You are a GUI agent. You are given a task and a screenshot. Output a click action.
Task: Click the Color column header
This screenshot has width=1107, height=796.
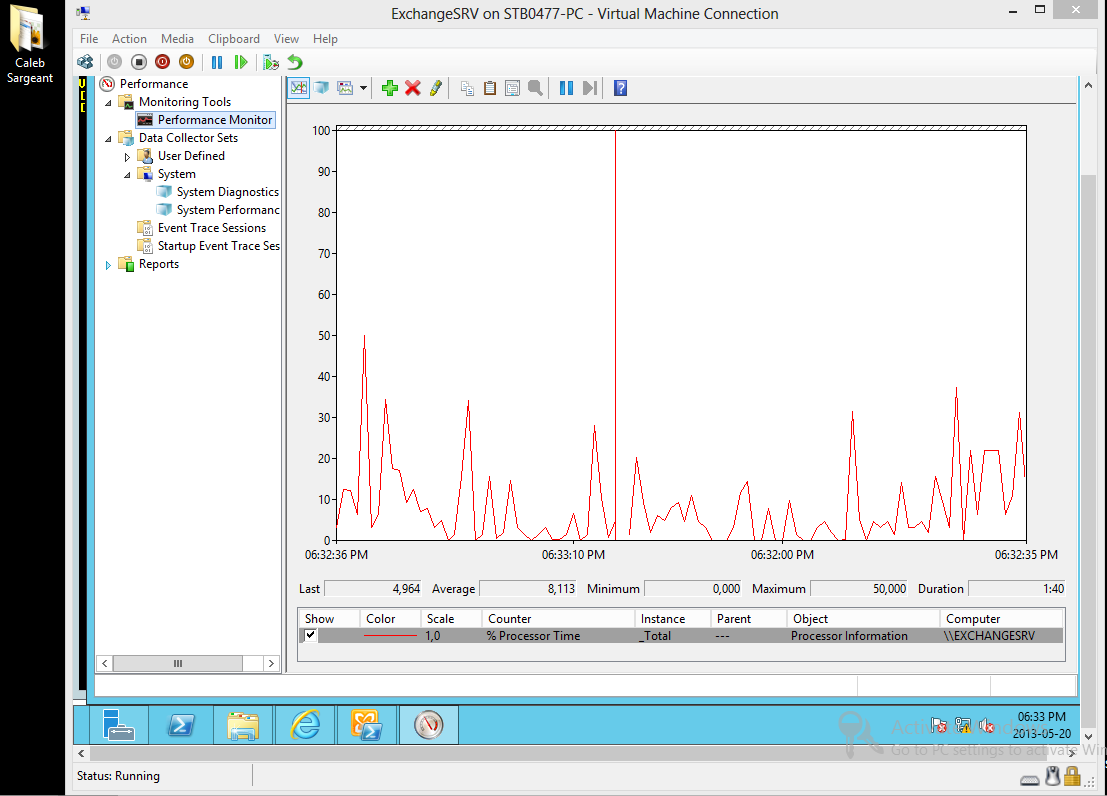[x=390, y=619]
